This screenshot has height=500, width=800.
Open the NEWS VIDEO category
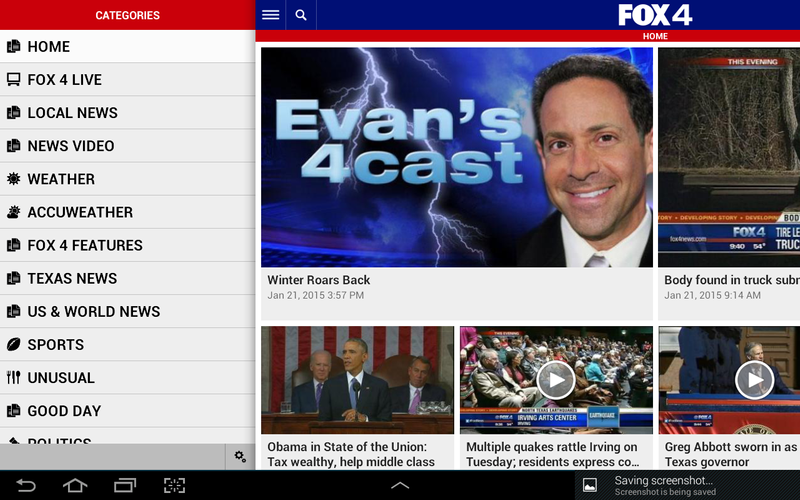(128, 145)
